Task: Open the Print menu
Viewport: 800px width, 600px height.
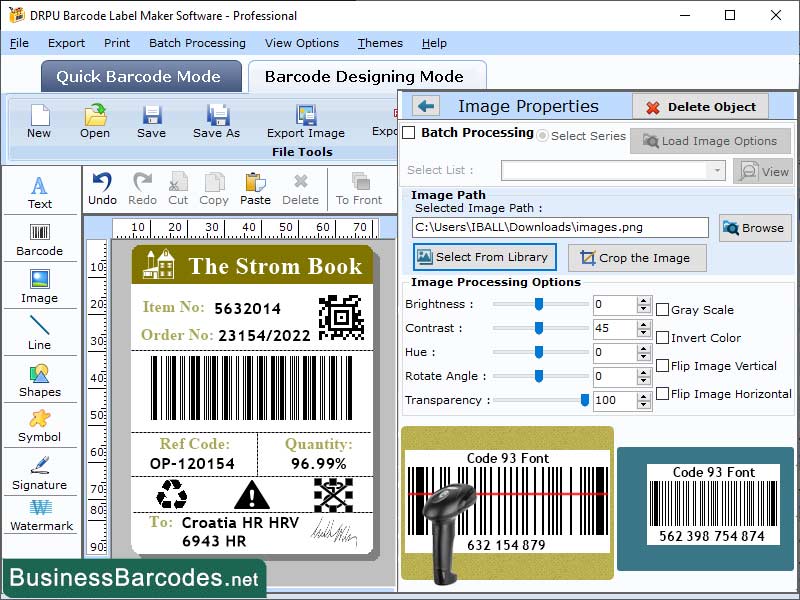Action: tap(117, 43)
